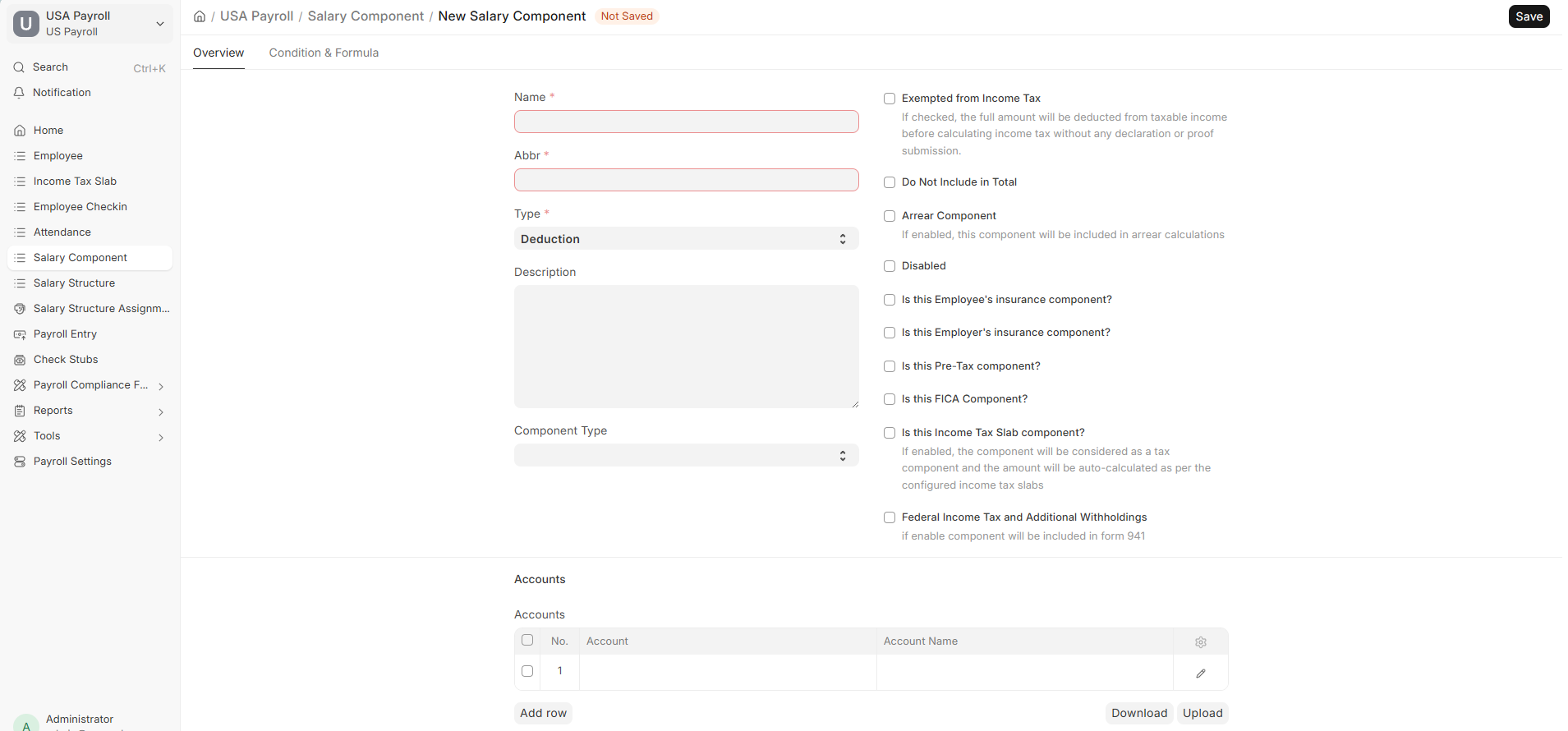Screen dimensions: 1568x731
Task: Go to Salary Component breadcrumb link
Action: click(366, 16)
